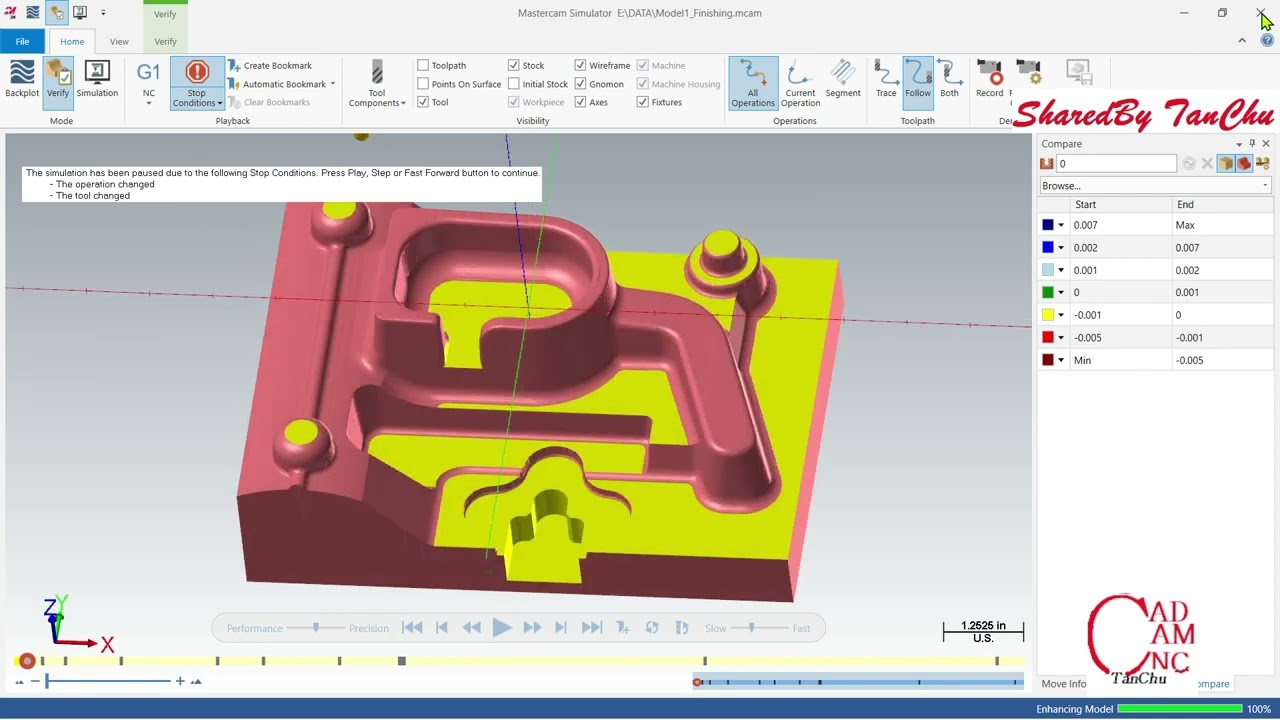Uncheck the Tool visibility checkbox
The image size is (1280, 720).
click(423, 102)
